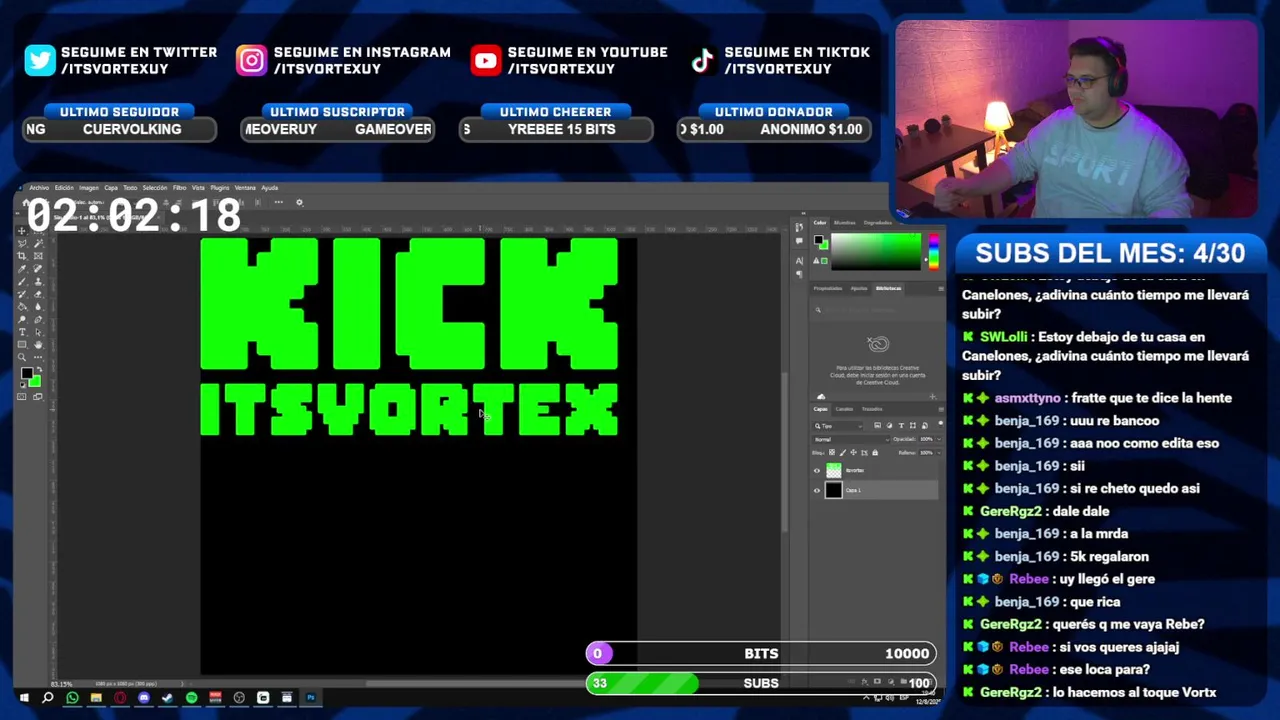The height and width of the screenshot is (720, 1280).
Task: Select the History Brush tool
Action: pos(22,295)
